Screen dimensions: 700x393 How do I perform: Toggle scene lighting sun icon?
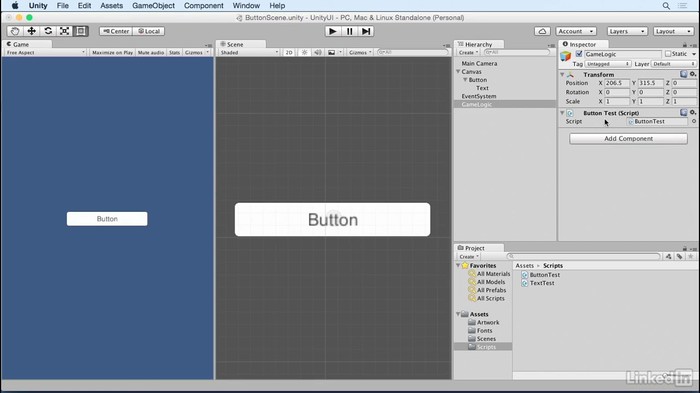pyautogui.click(x=304, y=52)
